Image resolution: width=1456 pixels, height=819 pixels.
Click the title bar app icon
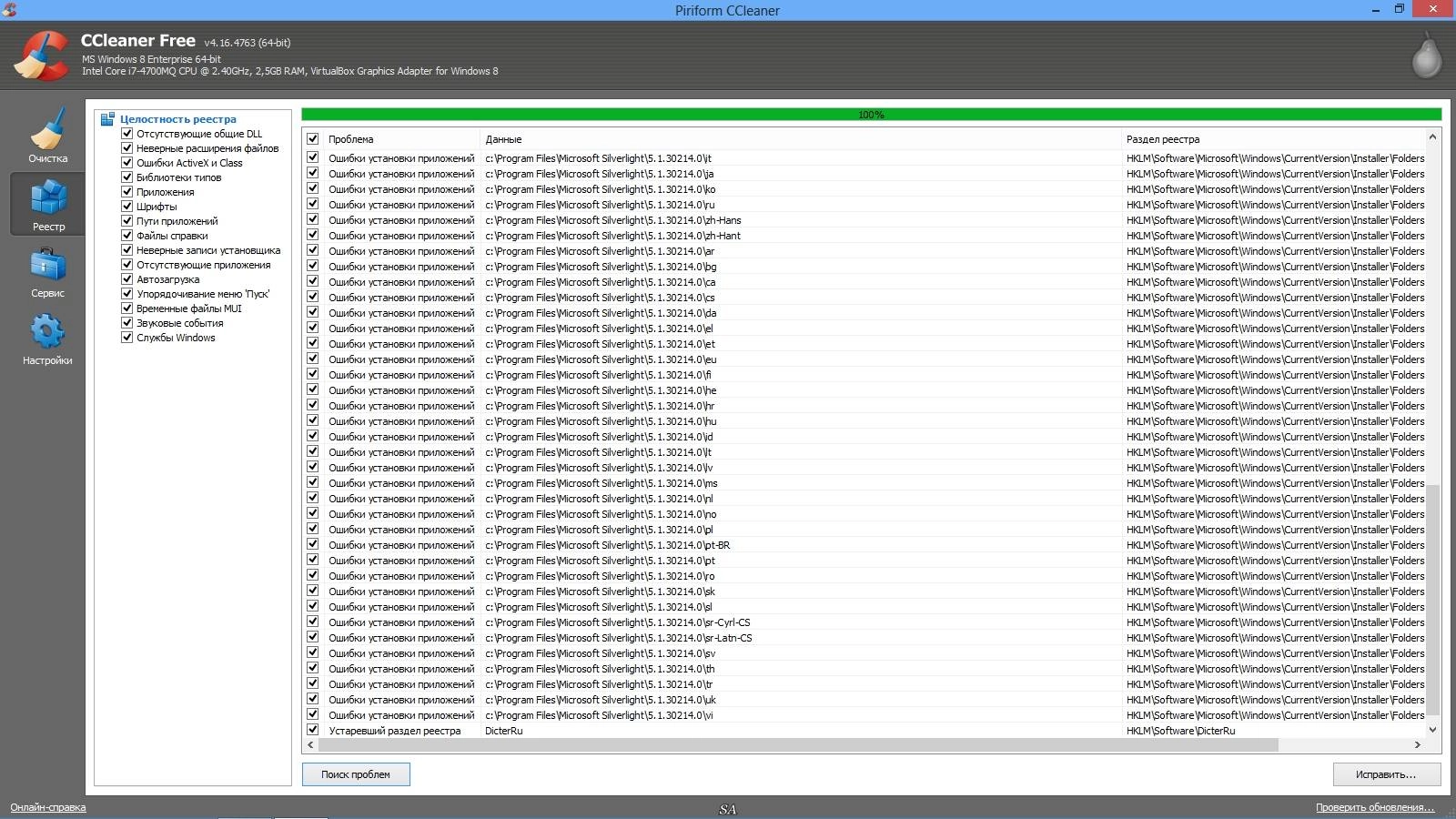(x=10, y=10)
